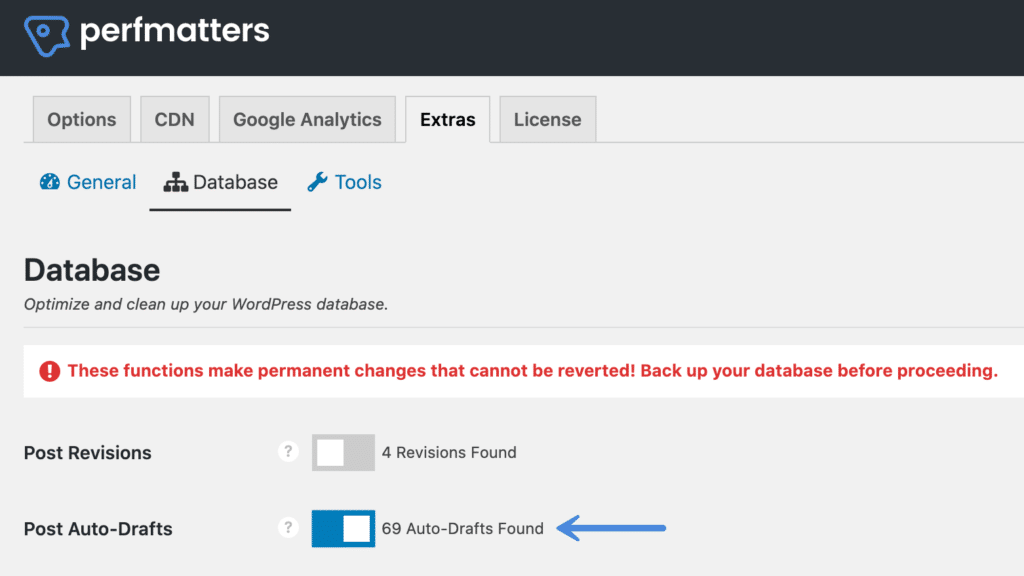Viewport: 1024px width, 576px height.
Task: Click the perfmatters brand name text
Action: (174, 31)
